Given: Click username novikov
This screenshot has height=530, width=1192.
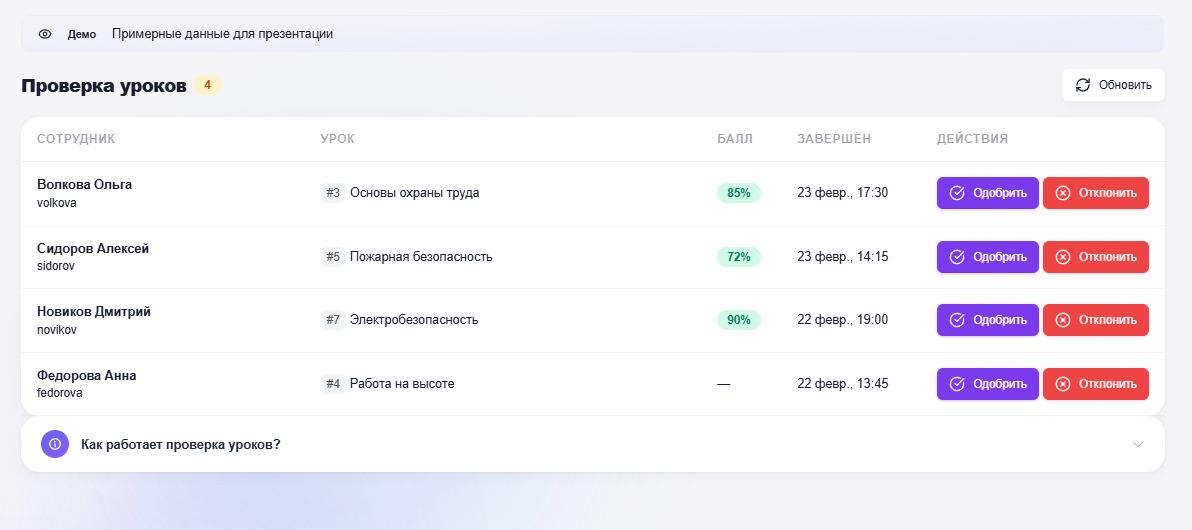Looking at the screenshot, I should point(57,330).
